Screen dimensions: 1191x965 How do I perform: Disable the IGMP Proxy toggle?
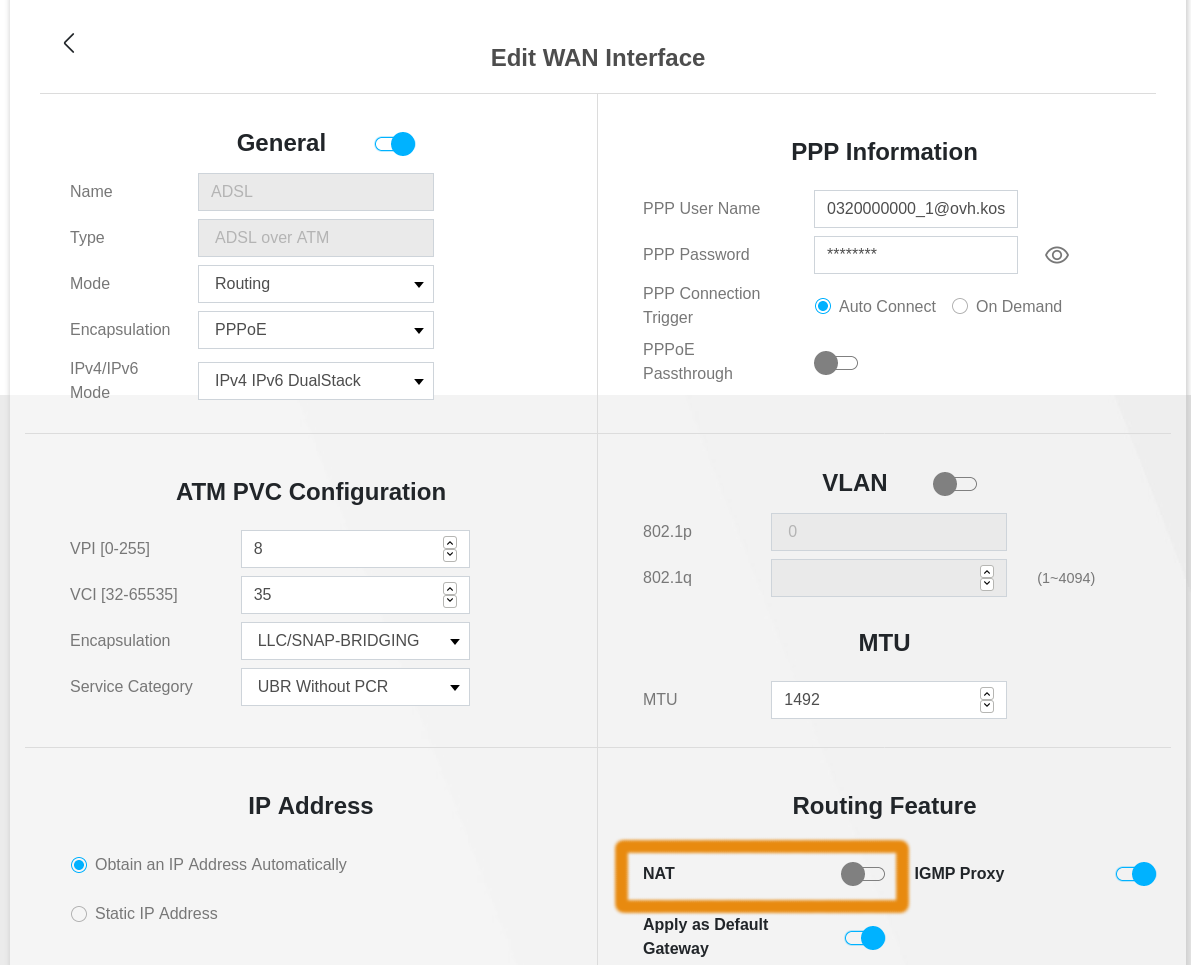click(1135, 874)
